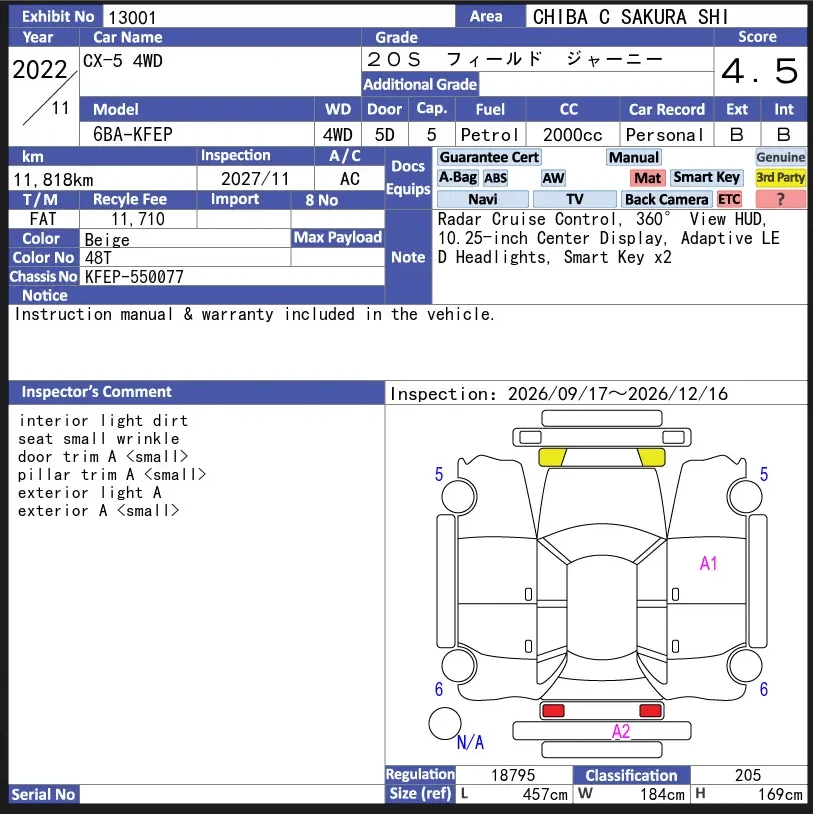Click the Genuine equipment badge
The width and height of the screenshot is (813, 814).
coord(780,157)
